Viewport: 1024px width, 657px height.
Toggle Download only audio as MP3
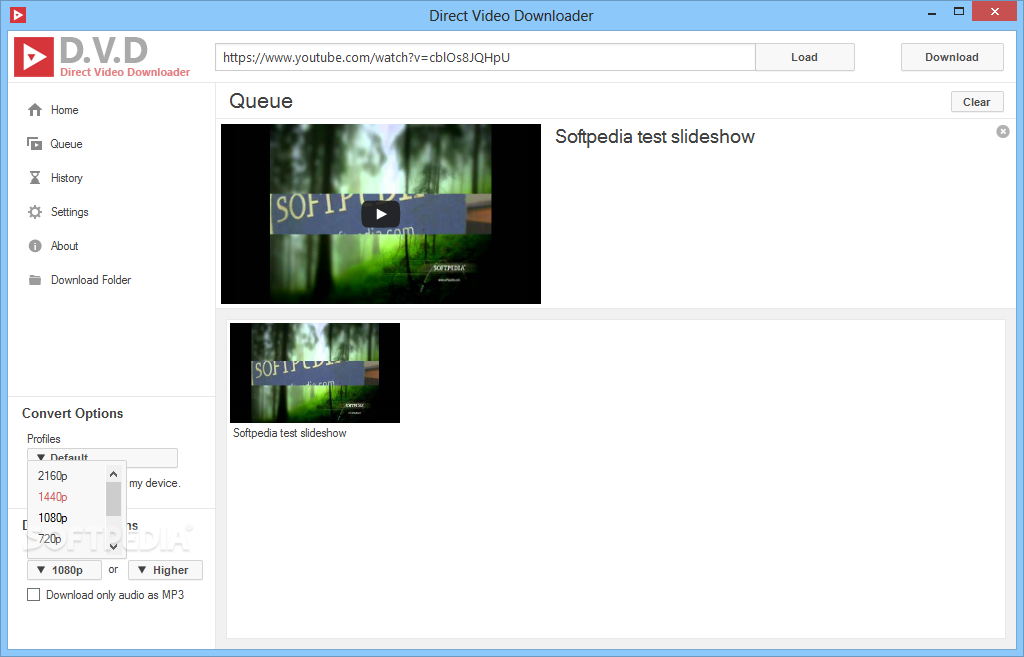[x=33, y=595]
